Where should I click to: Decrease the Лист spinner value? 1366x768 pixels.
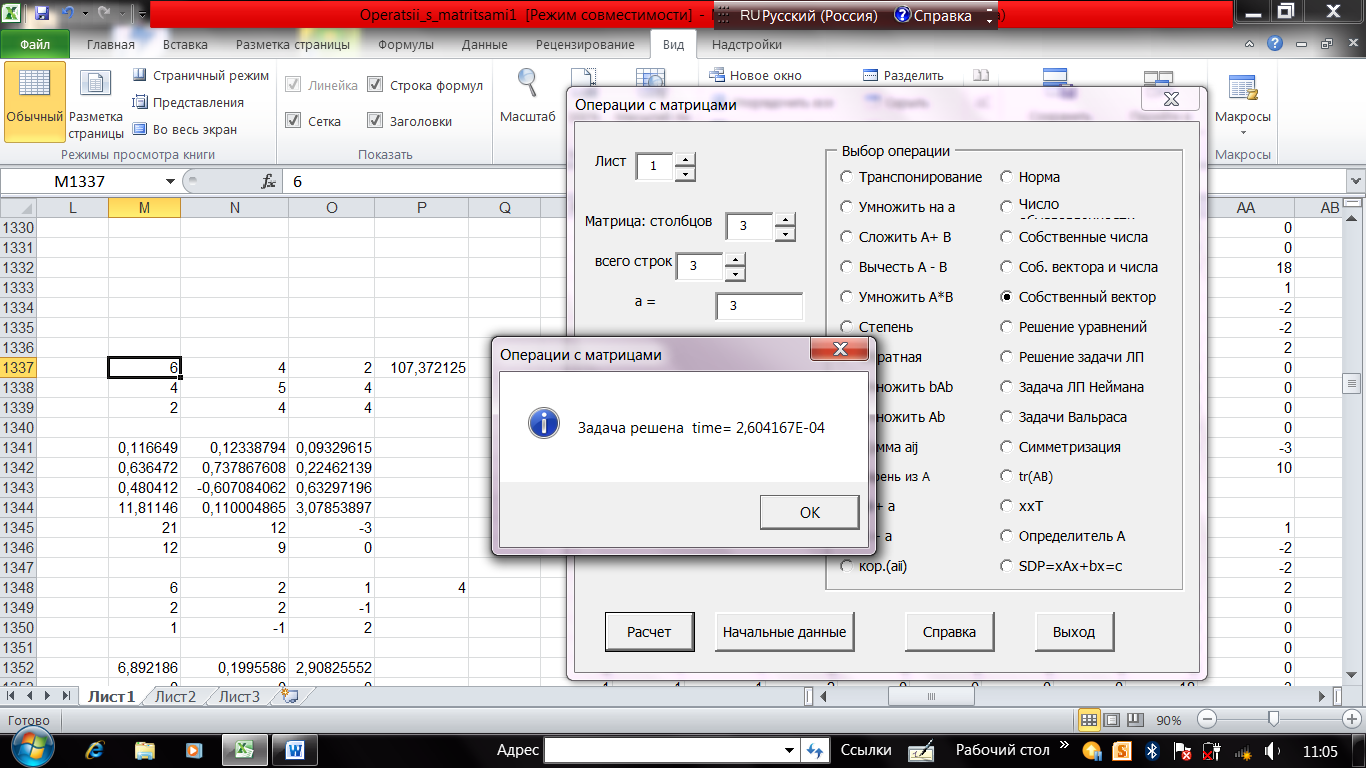tap(685, 173)
